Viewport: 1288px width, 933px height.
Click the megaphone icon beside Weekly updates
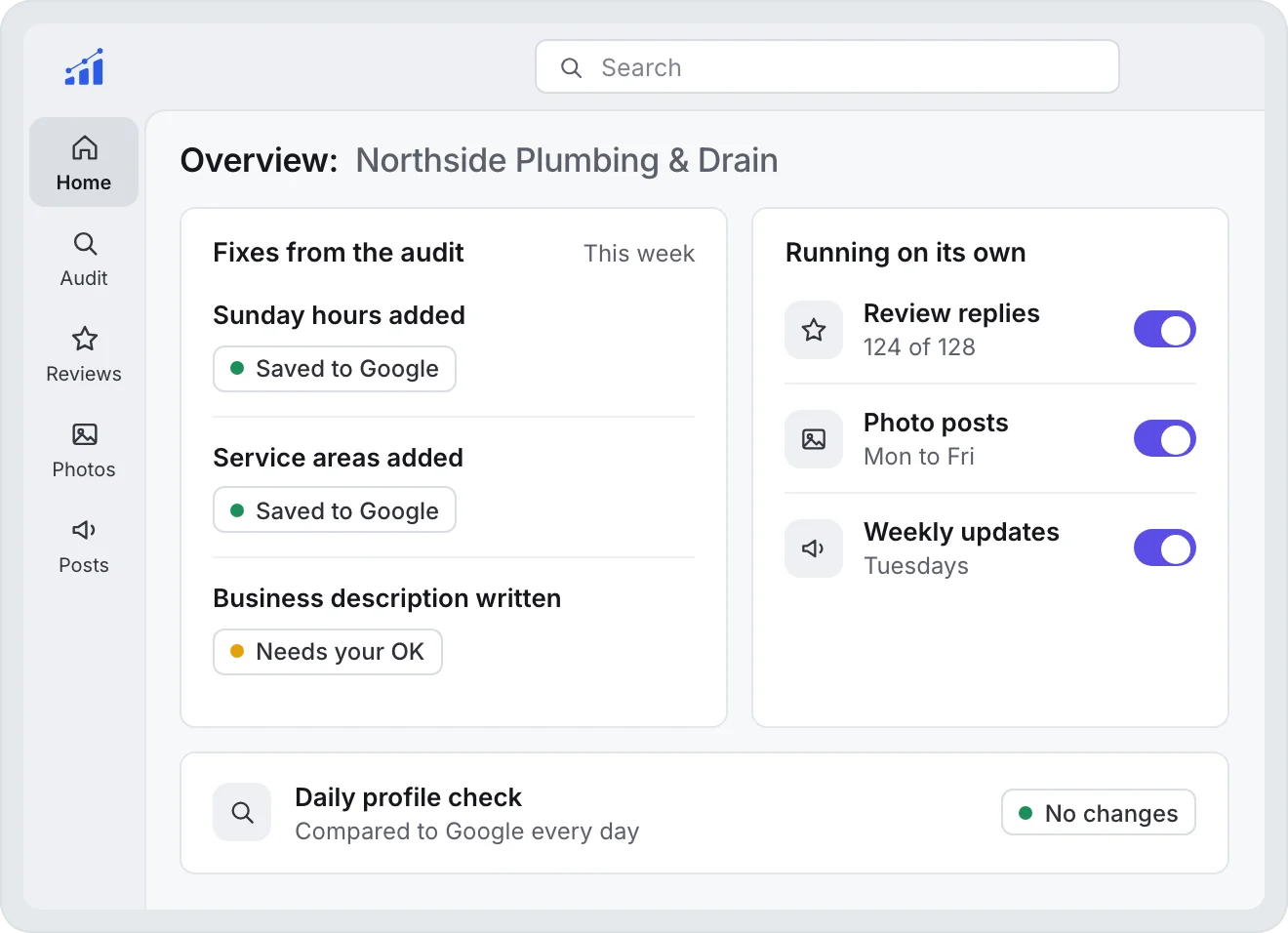(x=814, y=548)
